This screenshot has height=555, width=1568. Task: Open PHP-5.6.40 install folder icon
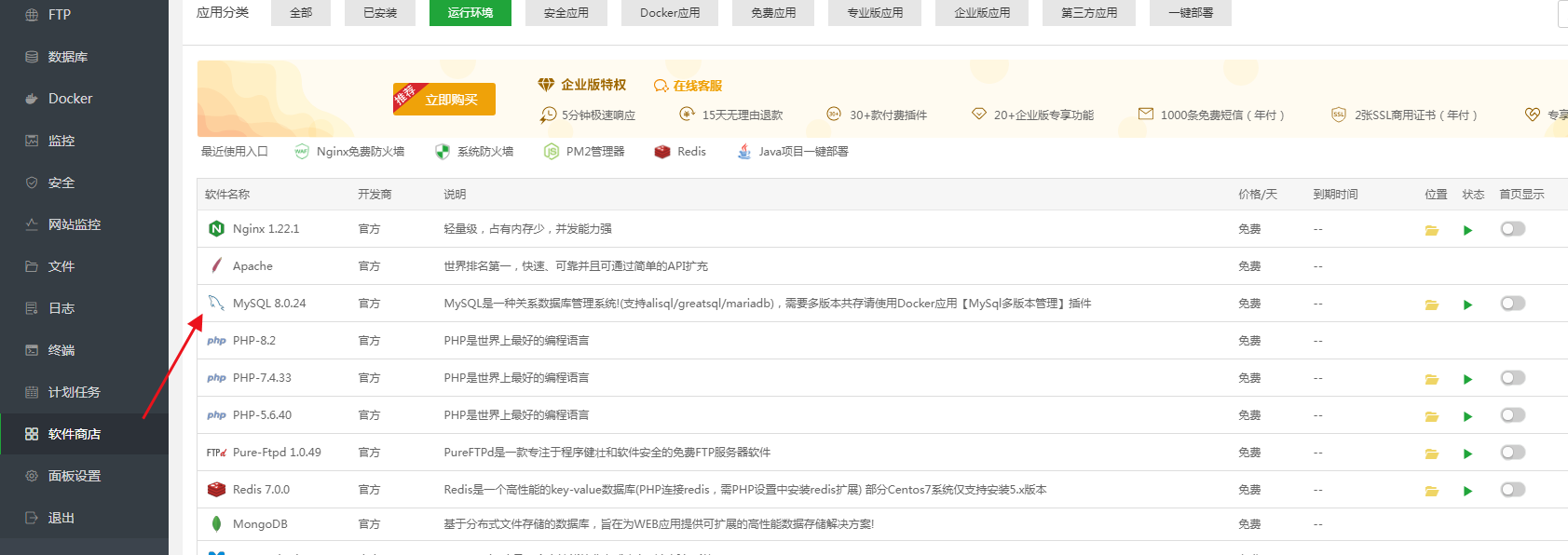point(1432,416)
